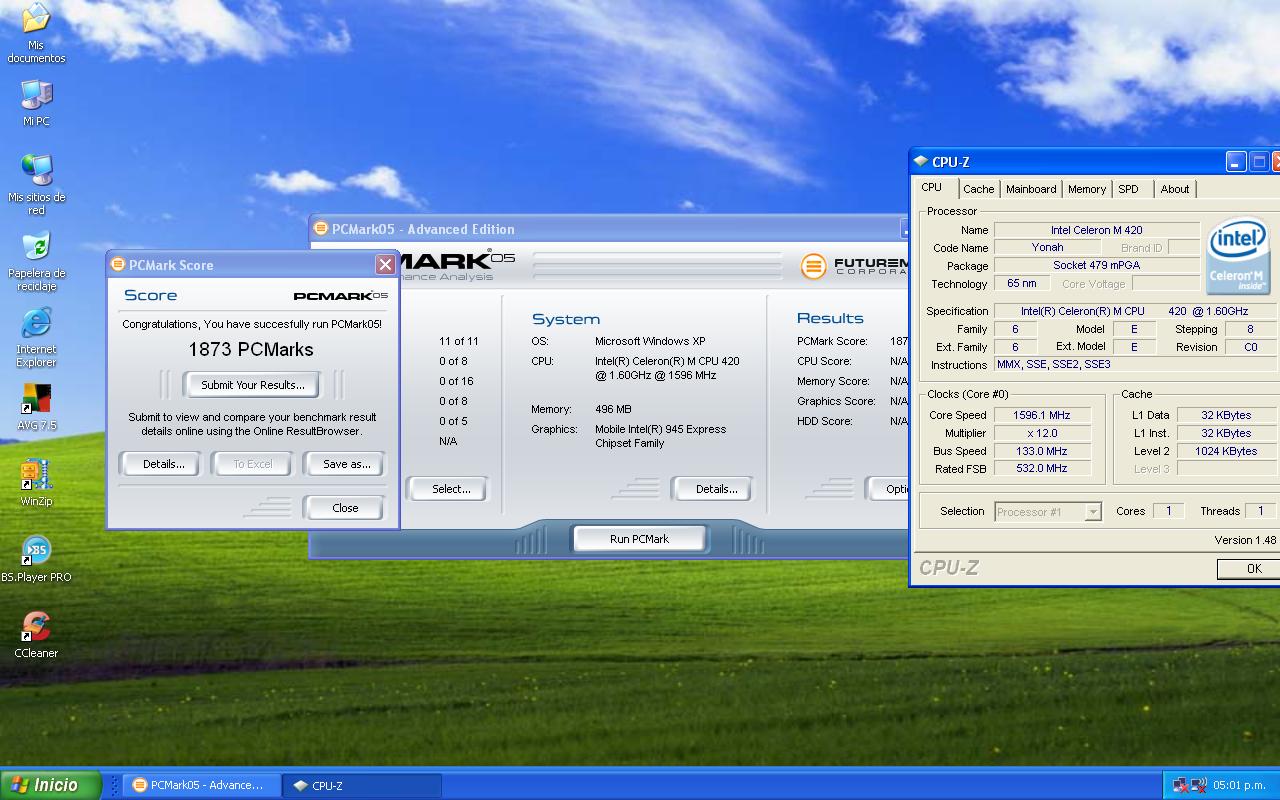This screenshot has height=800, width=1280.
Task: Click the Multiplier value x 12.0
Action: pos(1041,433)
